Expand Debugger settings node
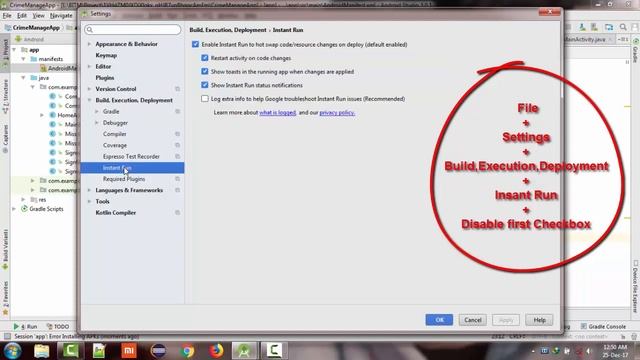 point(97,122)
